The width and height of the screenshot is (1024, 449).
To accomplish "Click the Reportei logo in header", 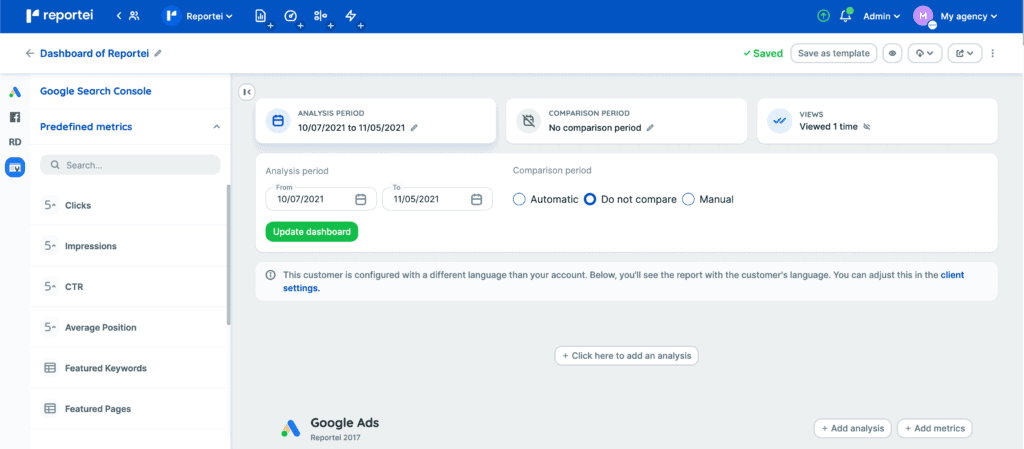I will (59, 16).
